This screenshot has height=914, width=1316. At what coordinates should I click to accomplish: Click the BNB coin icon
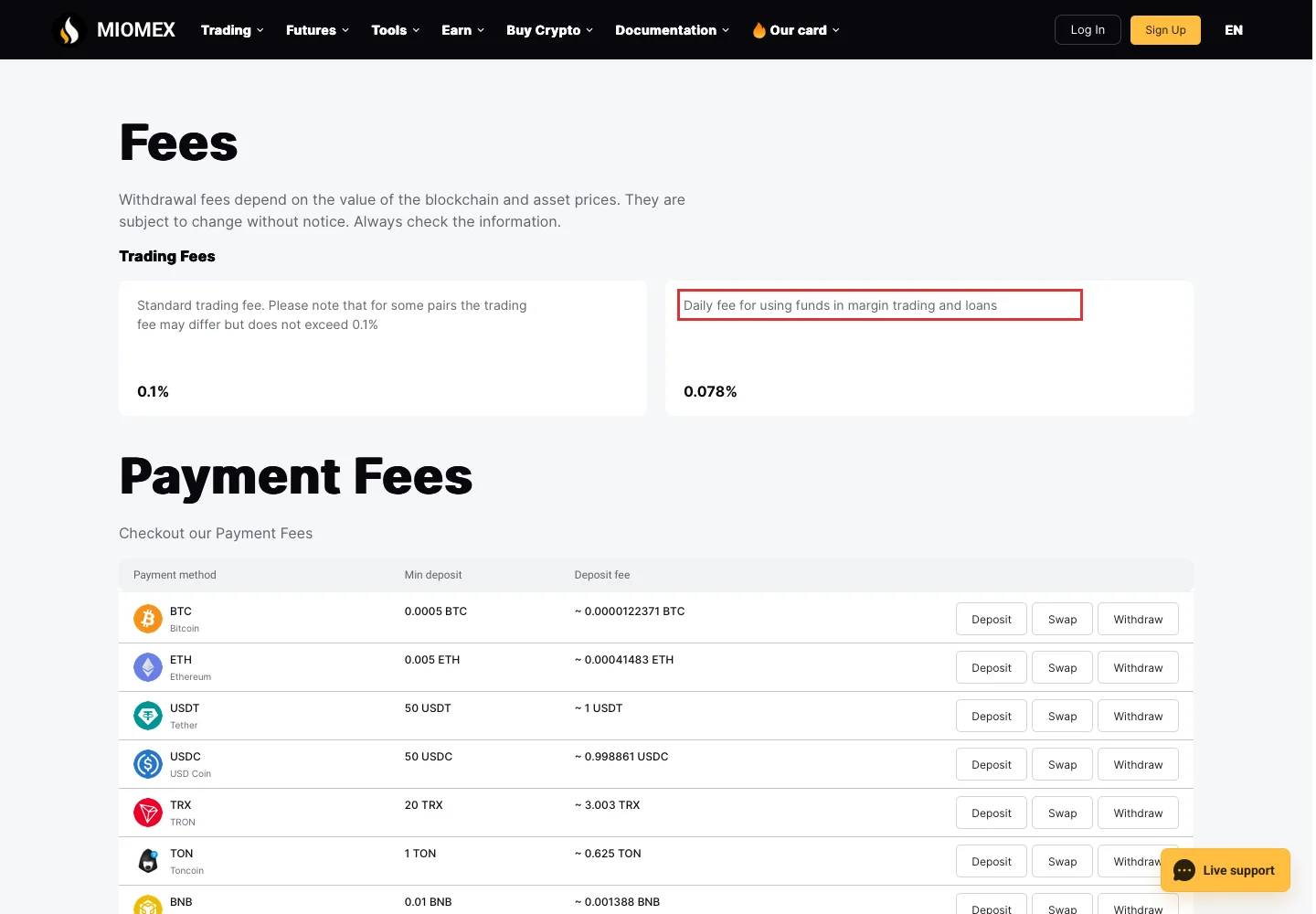tap(148, 905)
